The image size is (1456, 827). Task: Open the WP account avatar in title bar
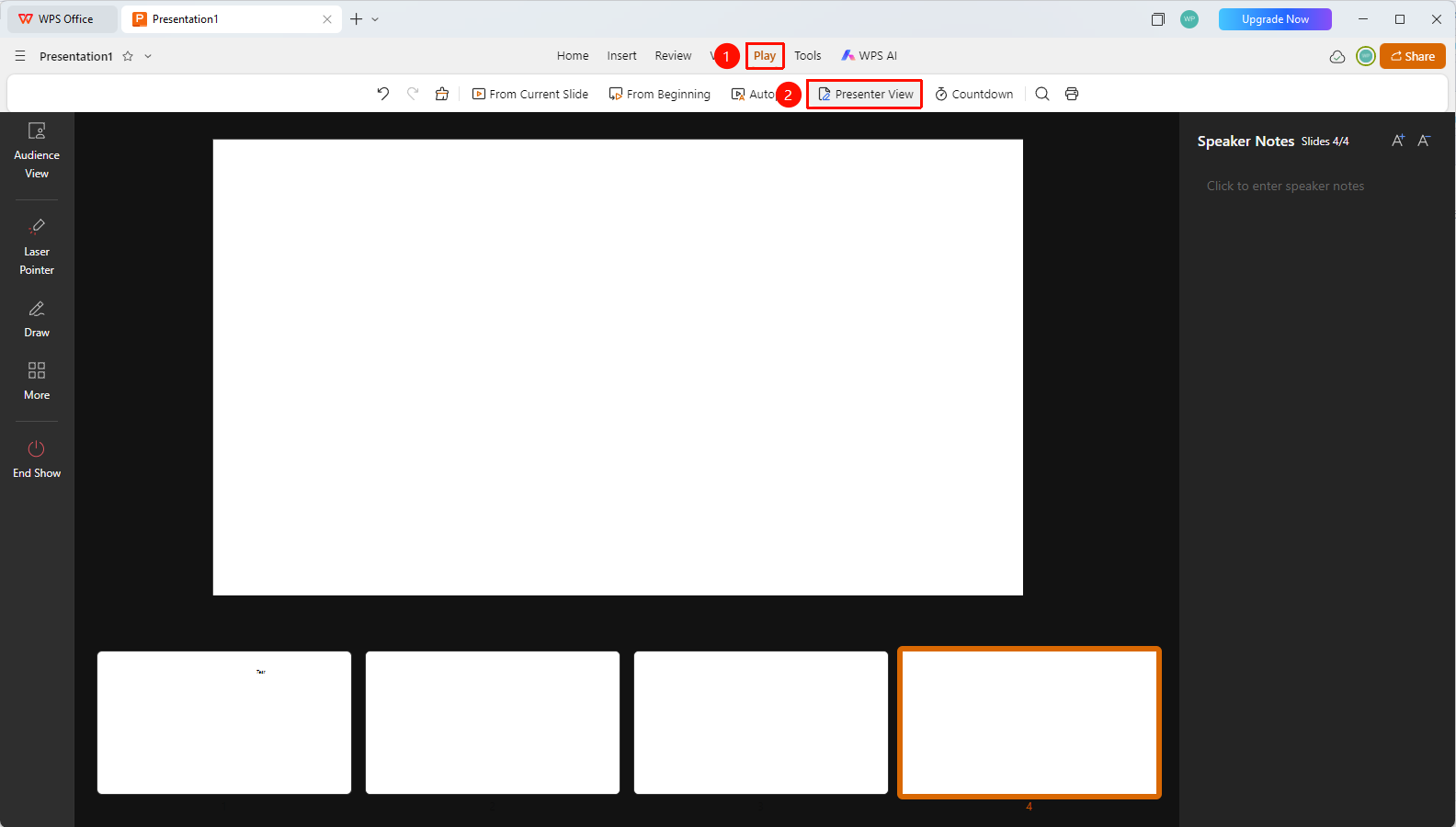(1189, 19)
